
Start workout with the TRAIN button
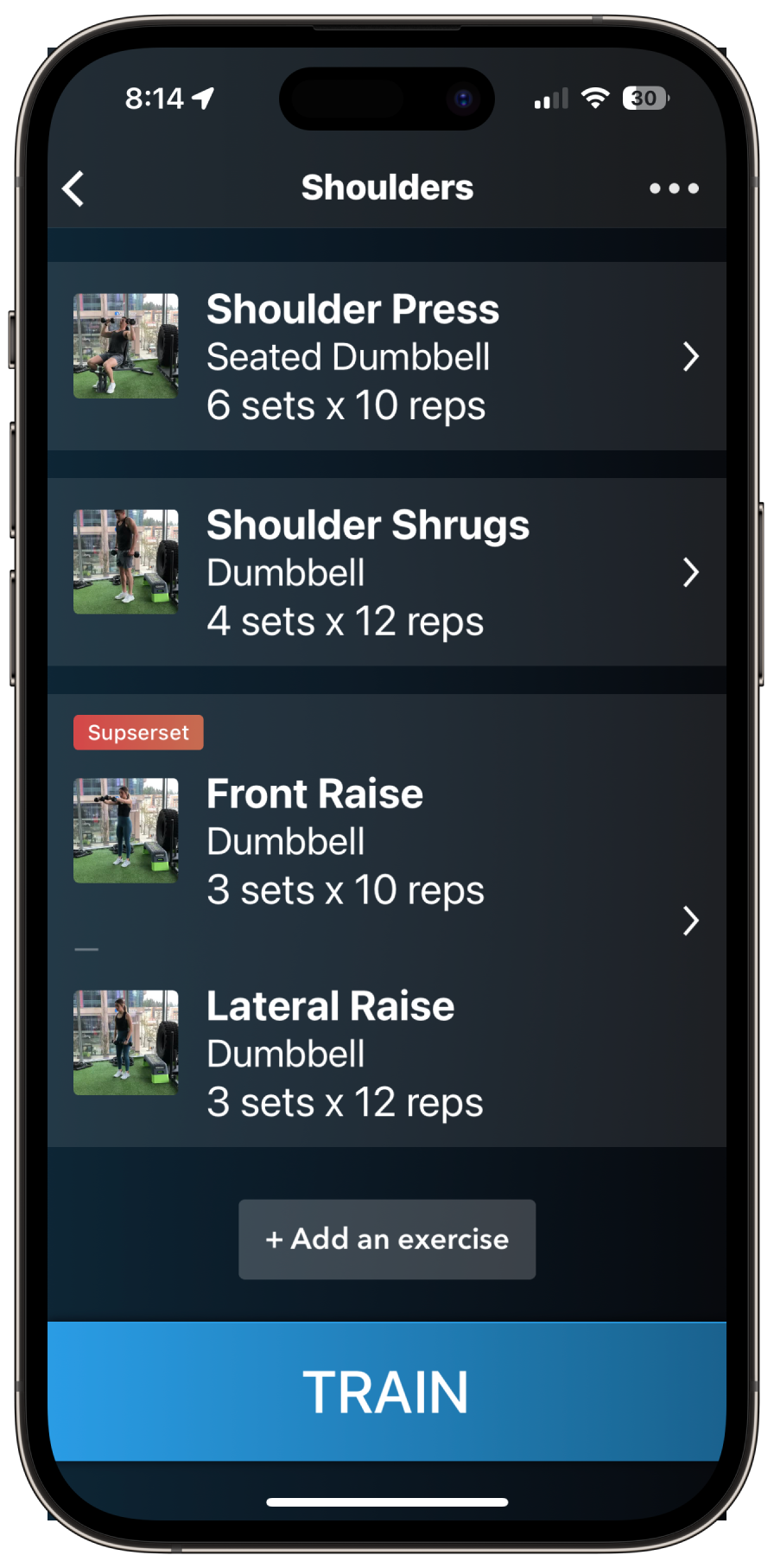point(387,1392)
